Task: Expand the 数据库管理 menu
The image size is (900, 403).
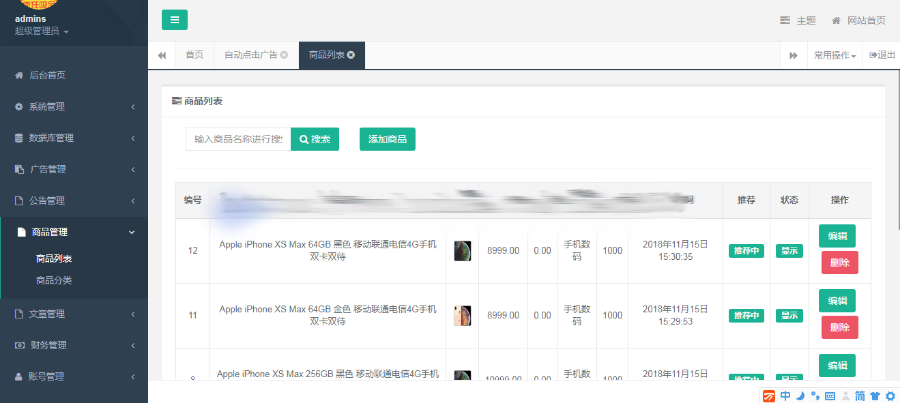Action: [x=73, y=138]
